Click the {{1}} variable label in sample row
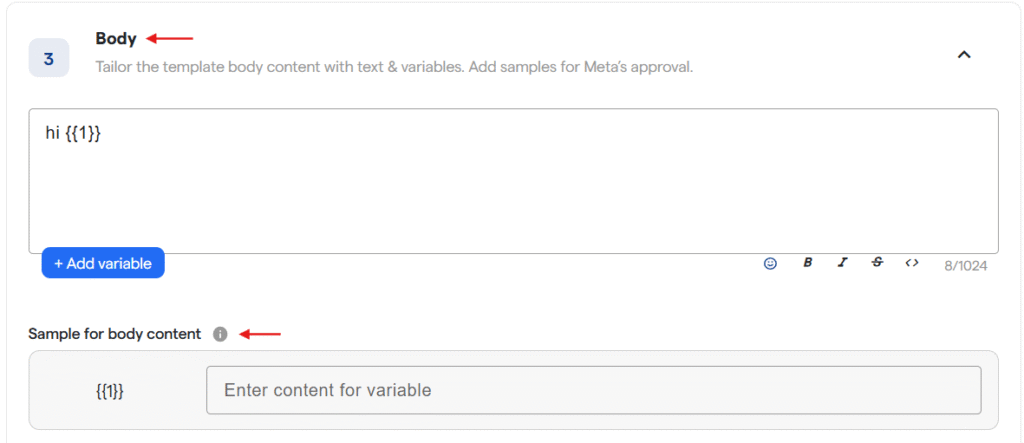This screenshot has height=443, width=1024. click(x=109, y=391)
